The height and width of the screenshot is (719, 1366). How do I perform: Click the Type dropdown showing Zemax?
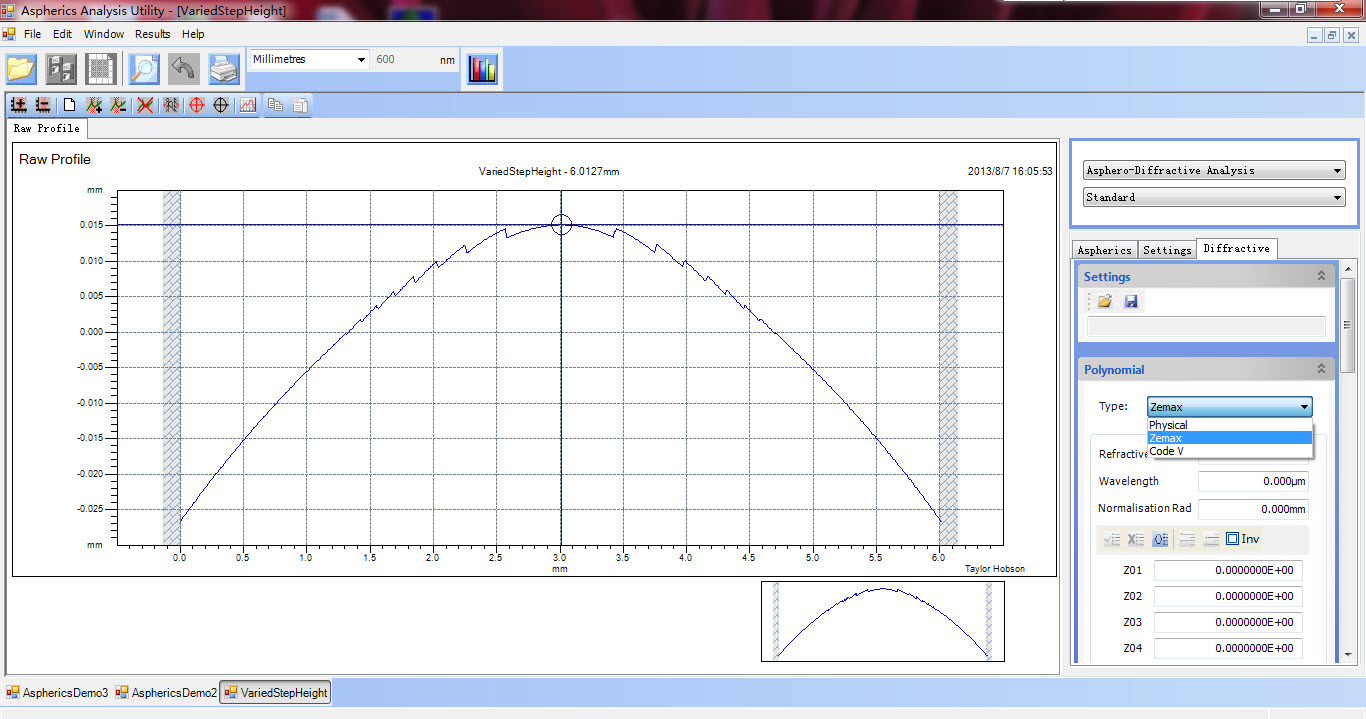[1229, 406]
